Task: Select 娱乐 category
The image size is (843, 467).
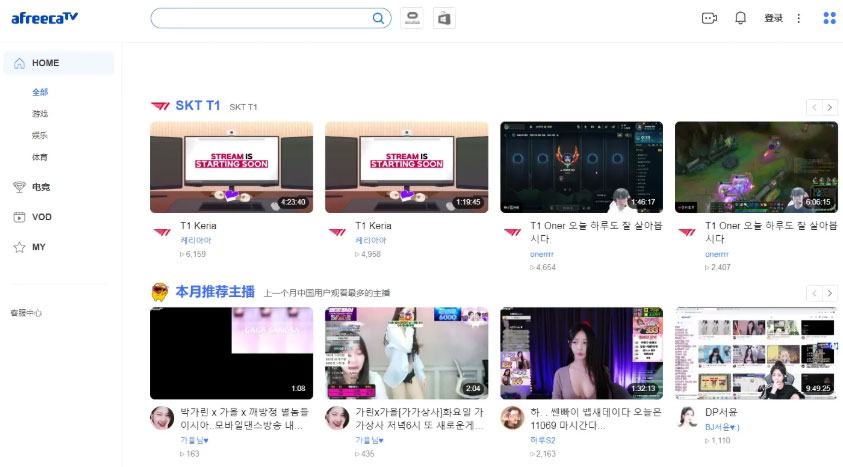Action: 40,135
